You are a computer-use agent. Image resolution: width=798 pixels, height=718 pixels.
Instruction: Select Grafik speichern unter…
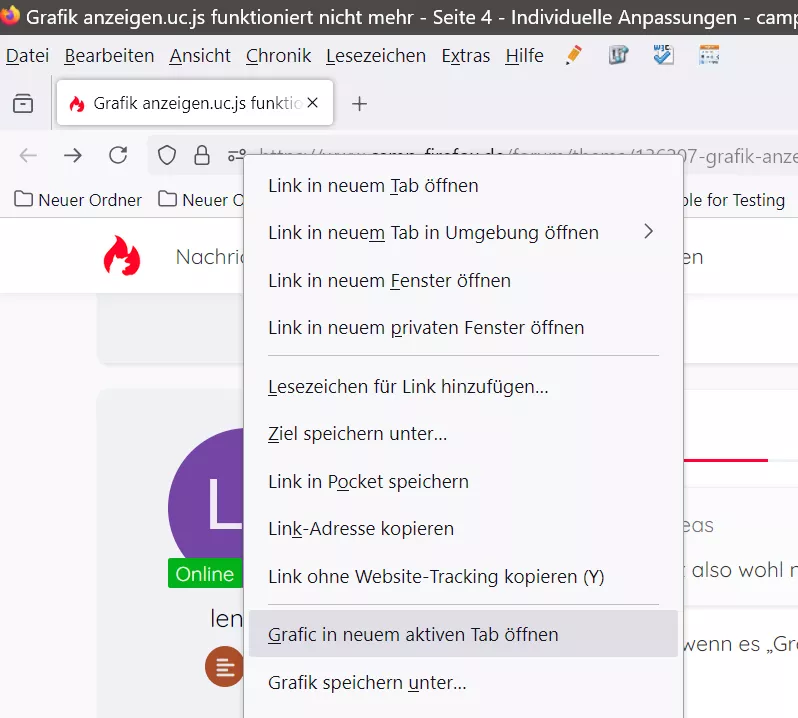pyautogui.click(x=463, y=682)
